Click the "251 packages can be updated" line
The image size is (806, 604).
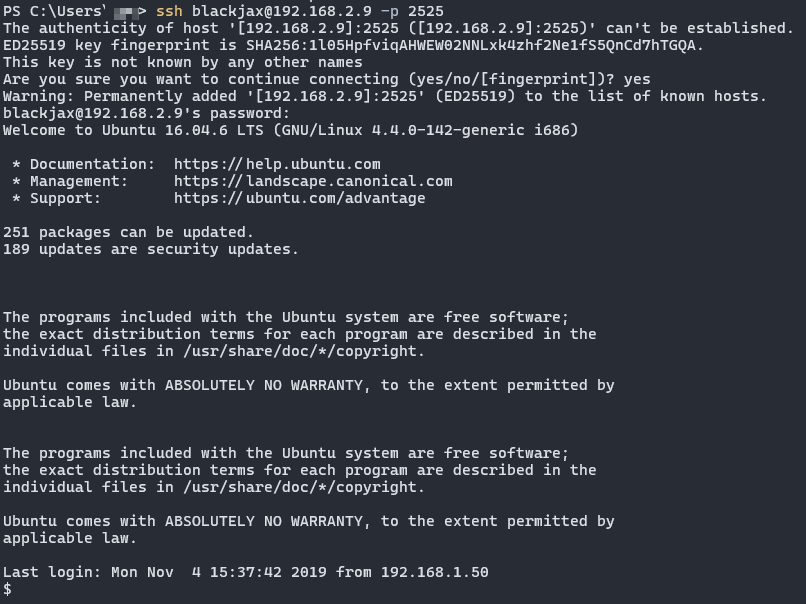click(128, 232)
